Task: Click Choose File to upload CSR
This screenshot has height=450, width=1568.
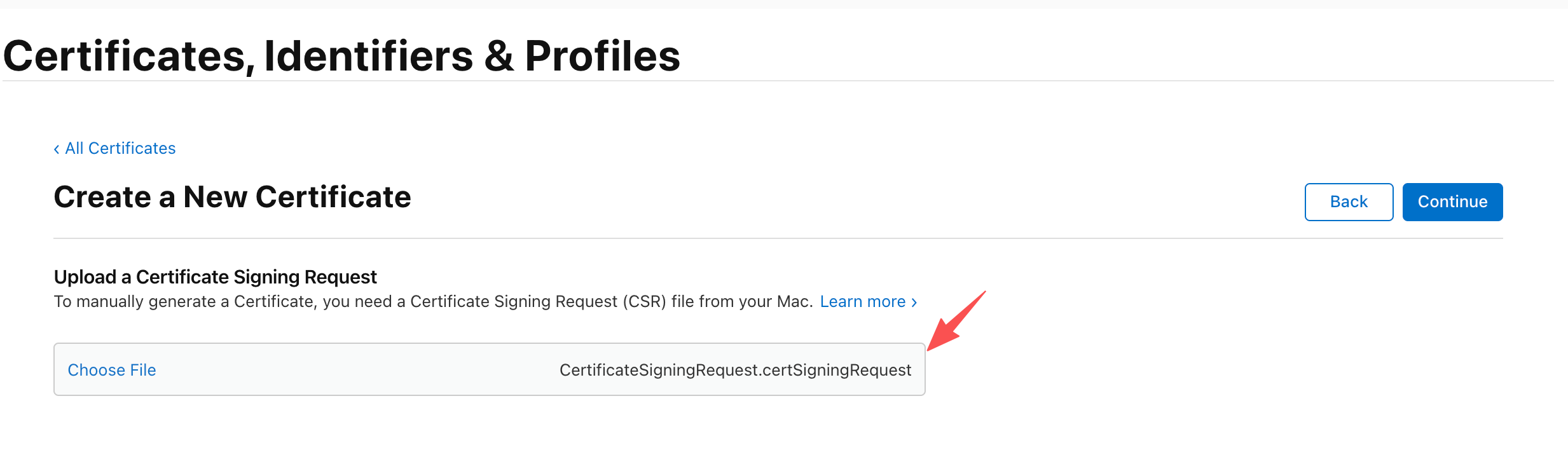Action: (112, 370)
